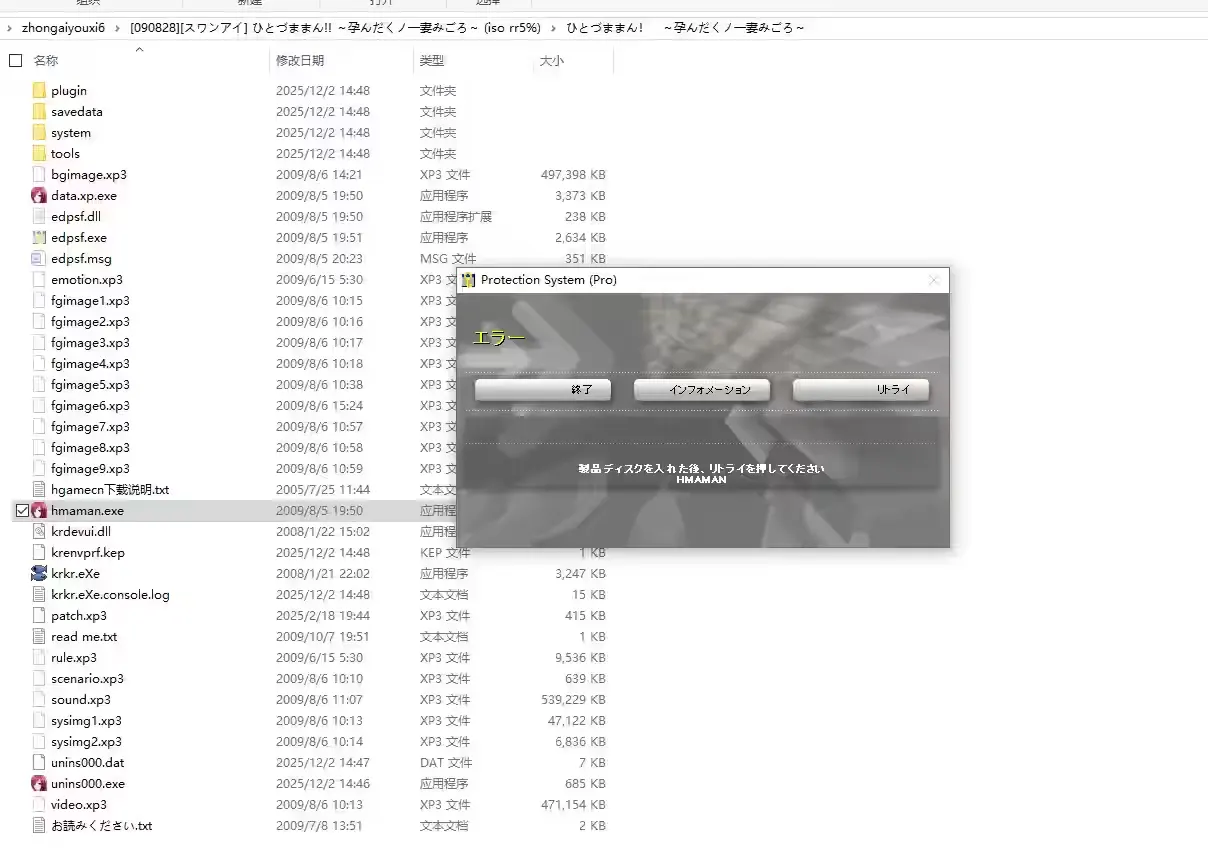The width and height of the screenshot is (1208, 852).
Task: Click the unins000.exe application icon
Action: [39, 783]
